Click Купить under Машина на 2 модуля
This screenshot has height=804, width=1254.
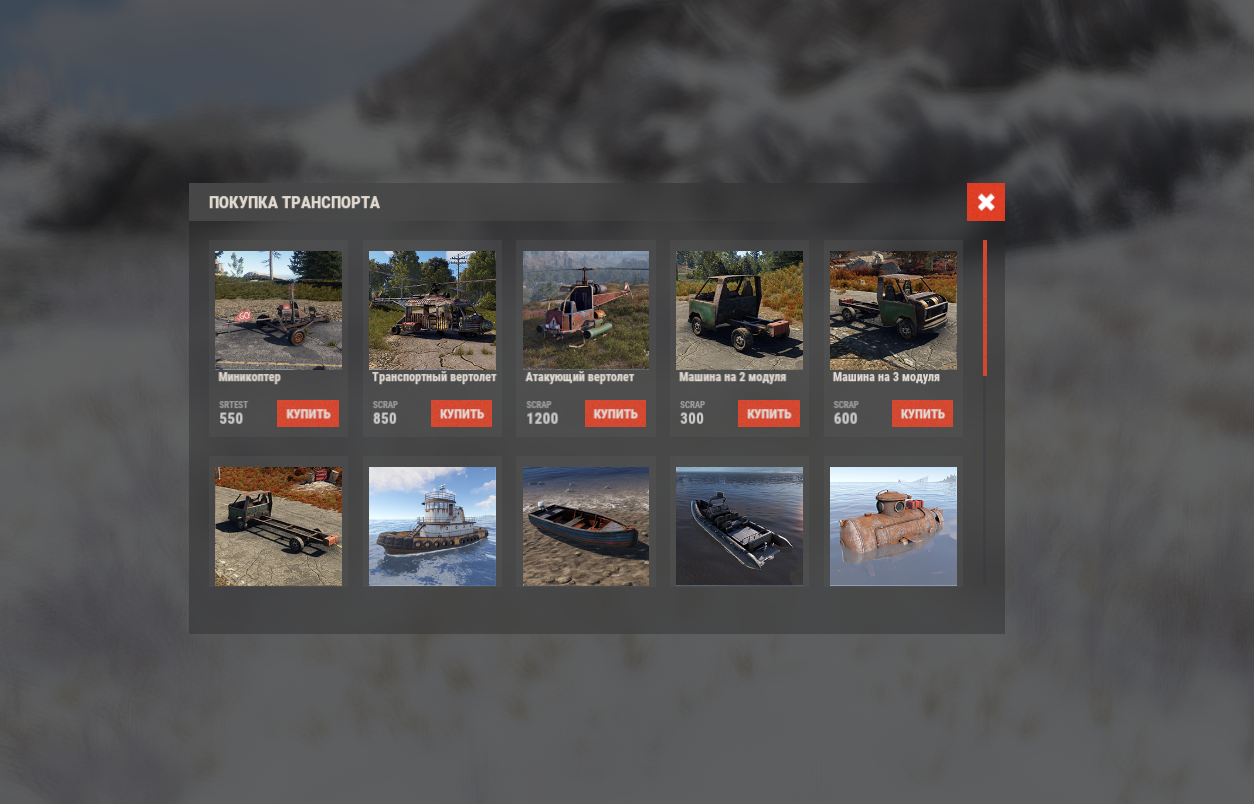tap(768, 414)
